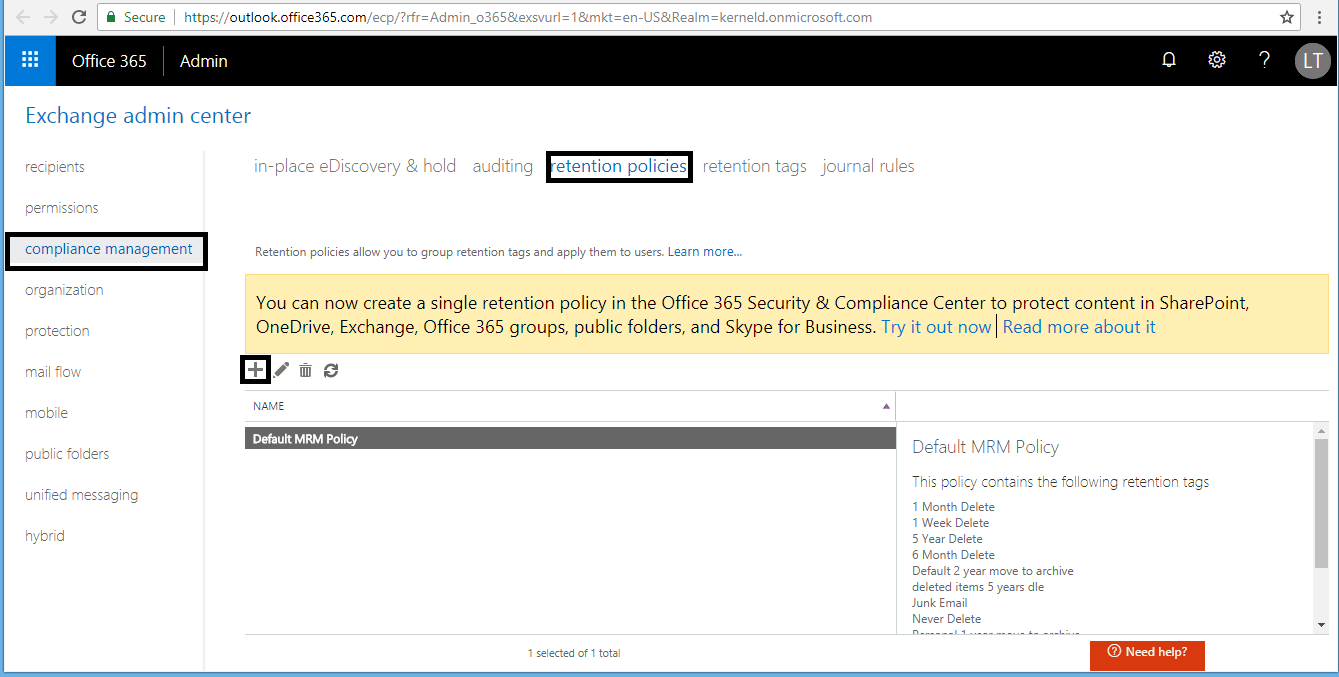The width and height of the screenshot is (1339, 677).
Task: Click the '5 Year Delete' retention tag text
Action: pyautogui.click(x=947, y=539)
